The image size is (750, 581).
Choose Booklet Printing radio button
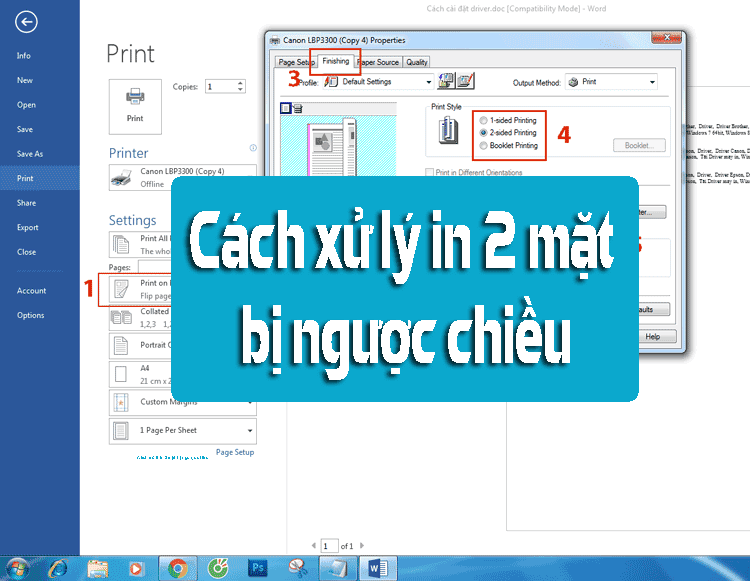coord(485,145)
